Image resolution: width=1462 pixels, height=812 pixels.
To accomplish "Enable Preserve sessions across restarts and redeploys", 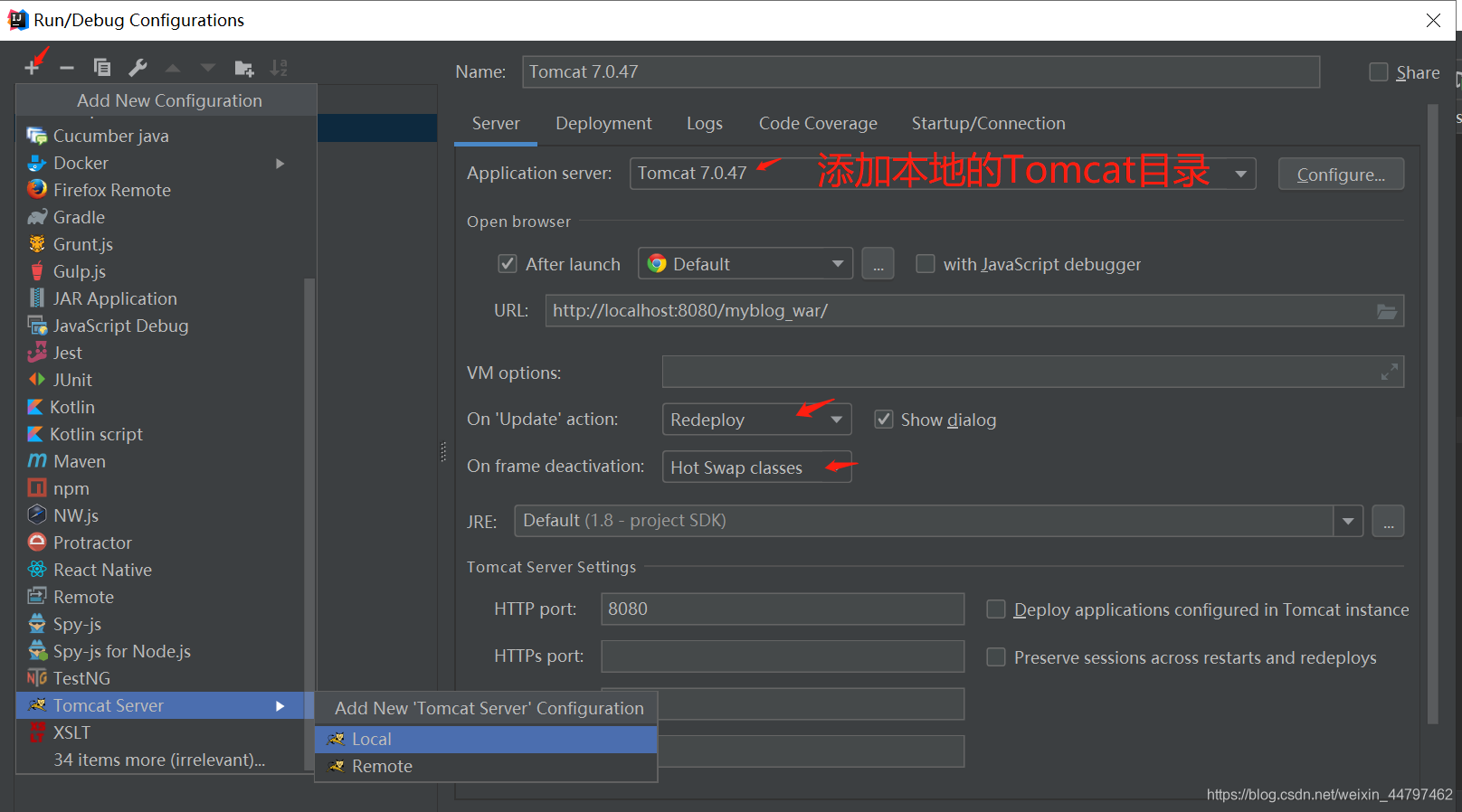I will tap(996, 657).
